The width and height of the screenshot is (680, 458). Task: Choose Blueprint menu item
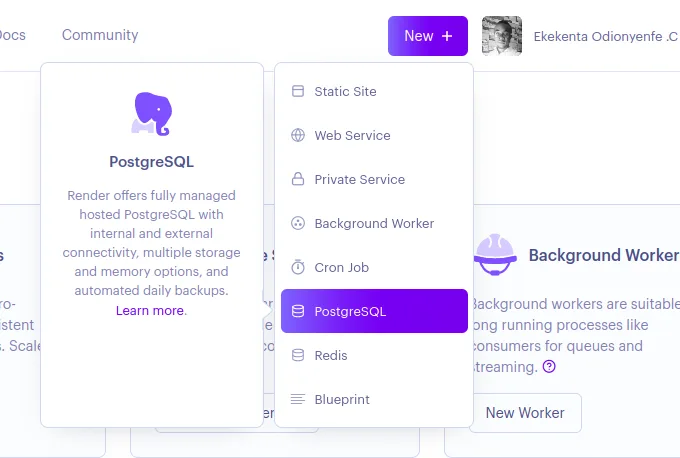tap(374, 399)
